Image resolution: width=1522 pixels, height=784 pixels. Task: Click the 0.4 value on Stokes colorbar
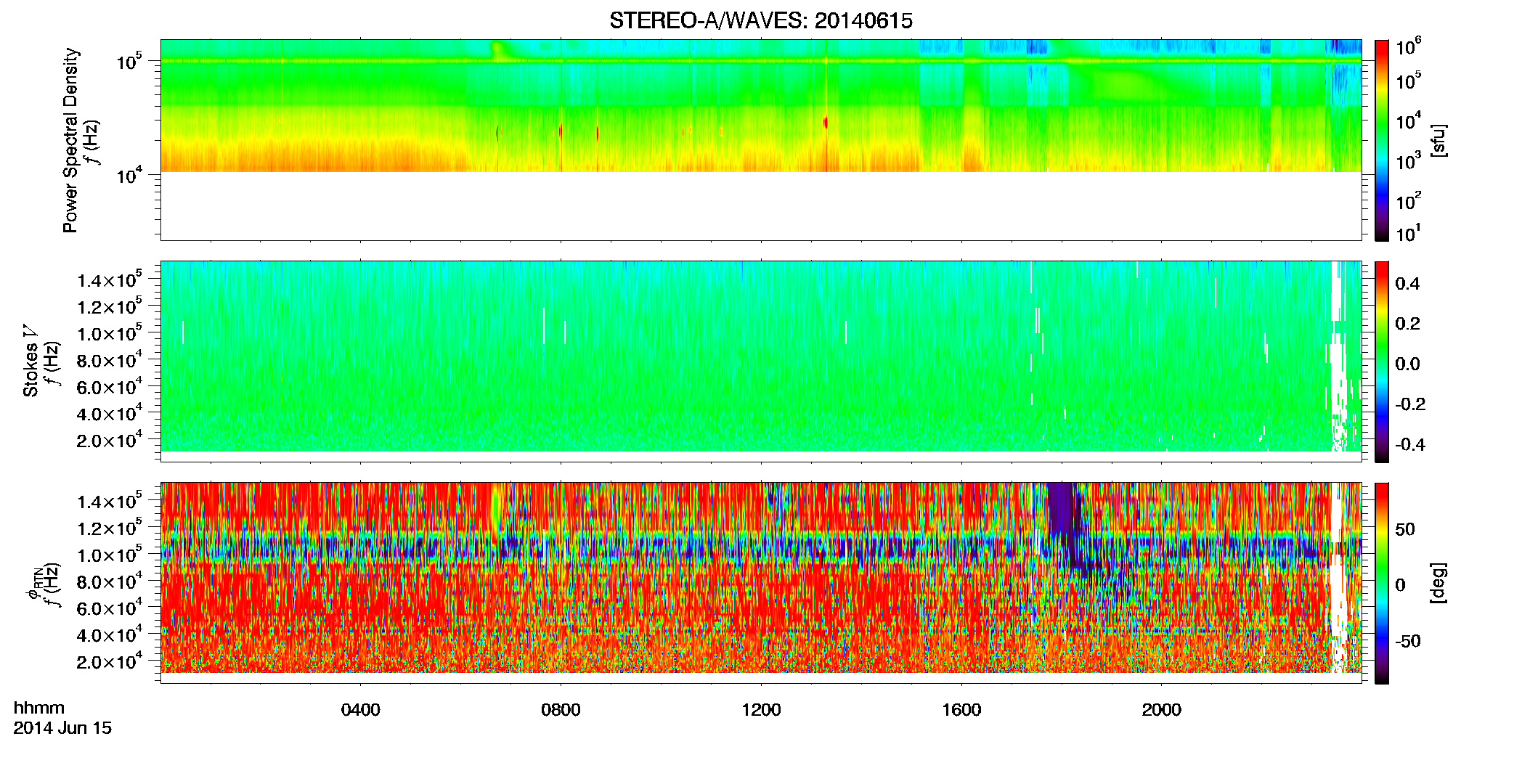tap(1407, 284)
